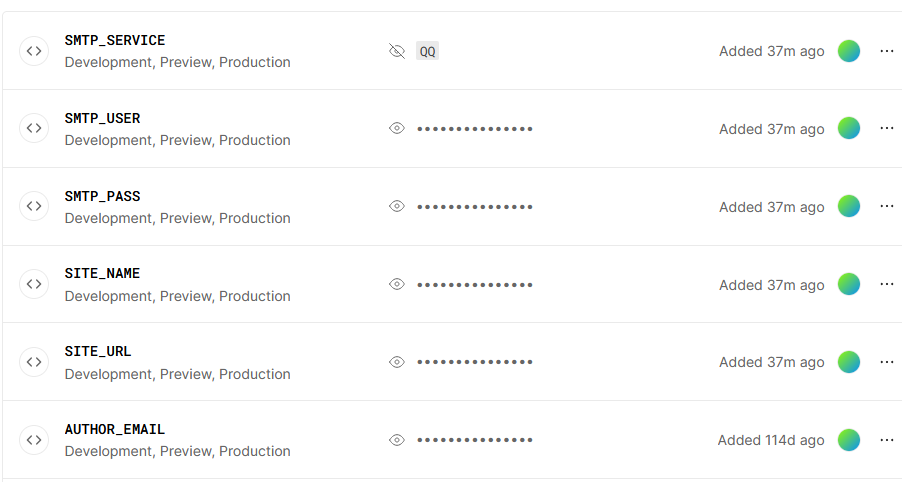Click the code icon beside SITE_URL
Image resolution: width=902 pixels, height=482 pixels.
click(x=34, y=361)
